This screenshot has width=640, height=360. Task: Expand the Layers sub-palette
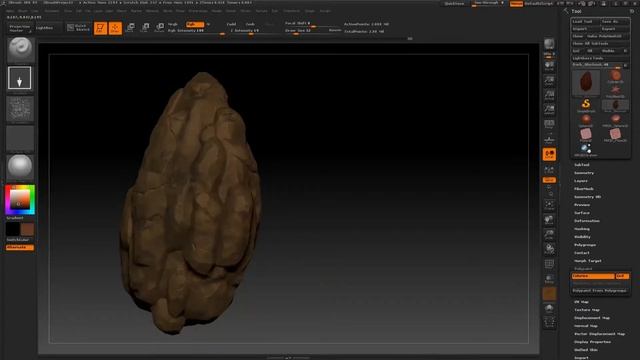coord(581,181)
